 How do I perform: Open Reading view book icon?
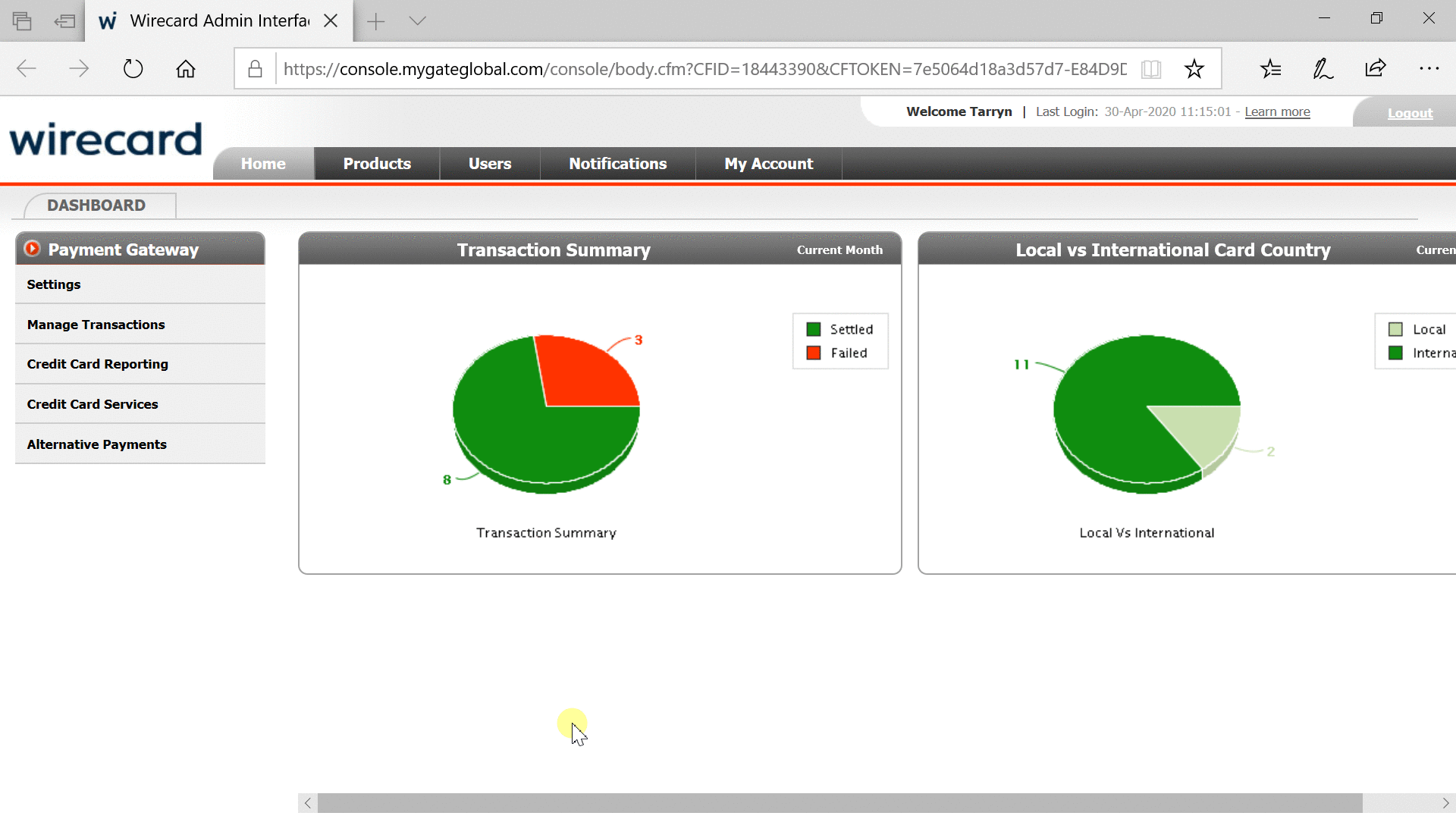point(1151,69)
